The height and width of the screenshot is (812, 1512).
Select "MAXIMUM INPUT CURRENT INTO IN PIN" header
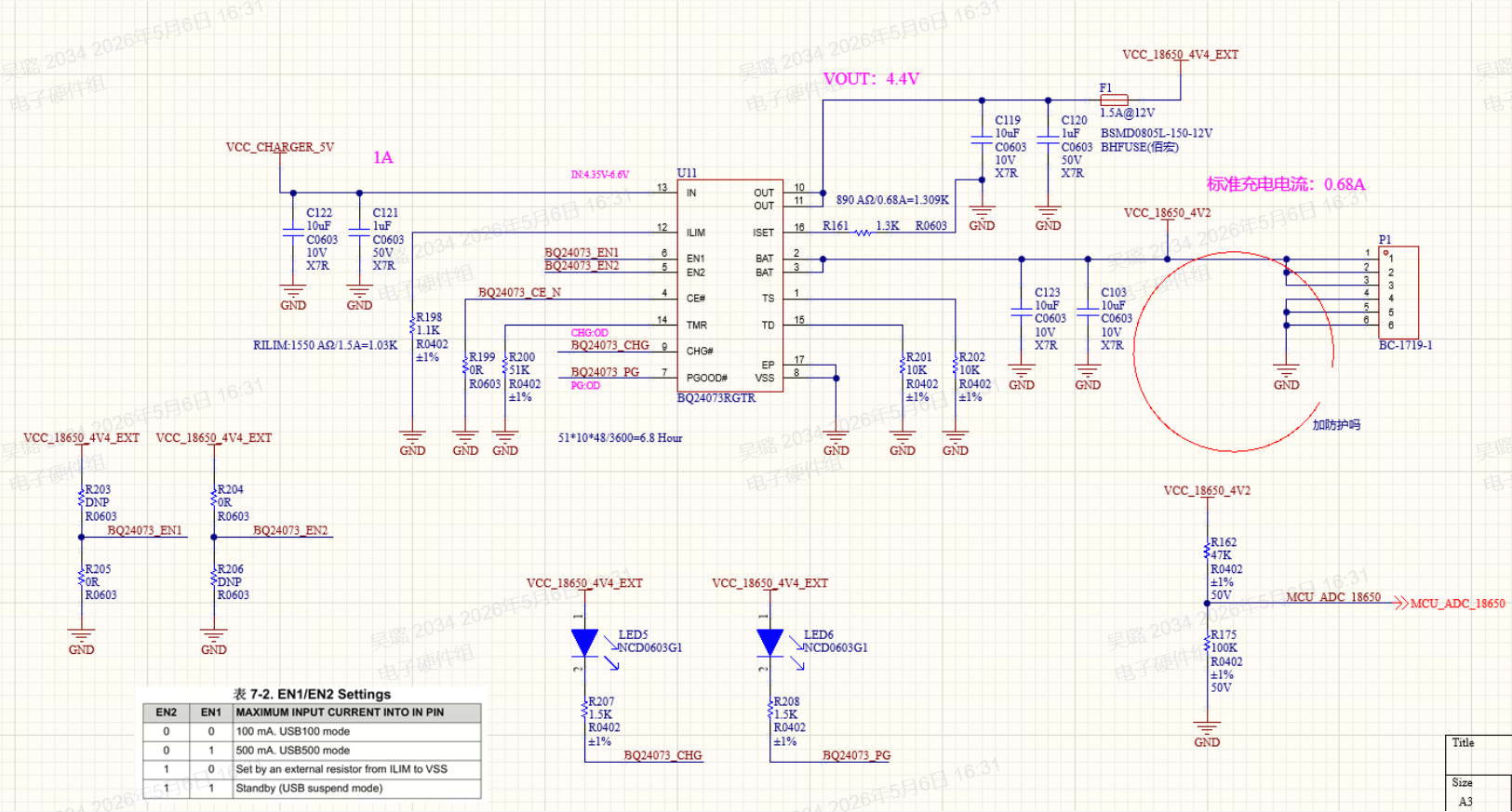[x=340, y=712]
